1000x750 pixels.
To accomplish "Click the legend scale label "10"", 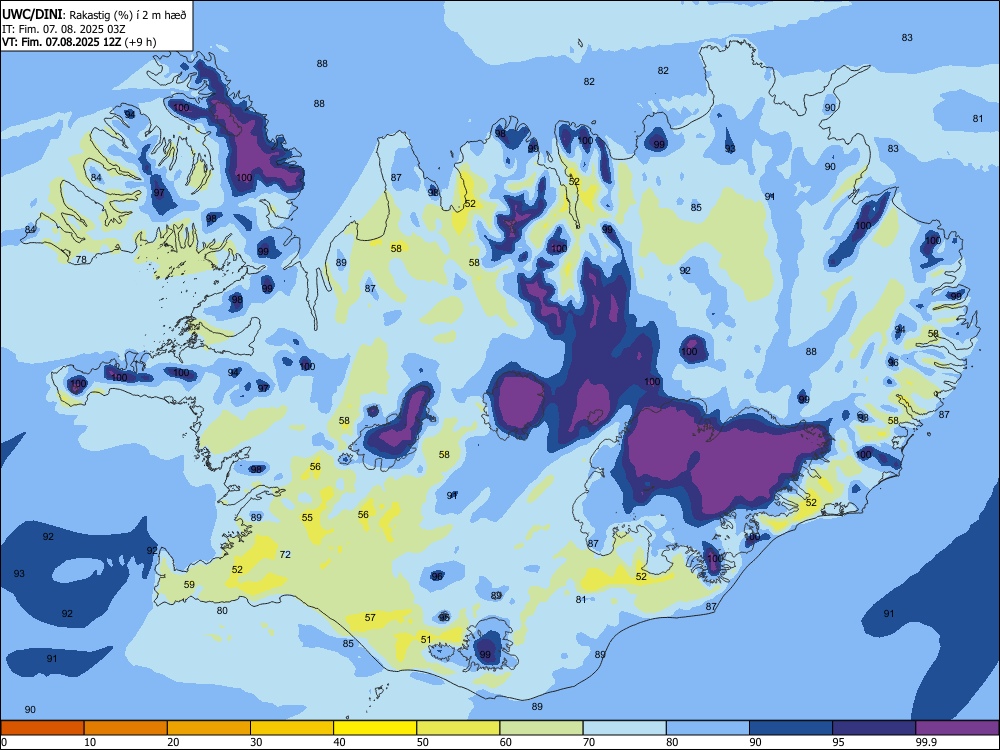I will point(90,742).
